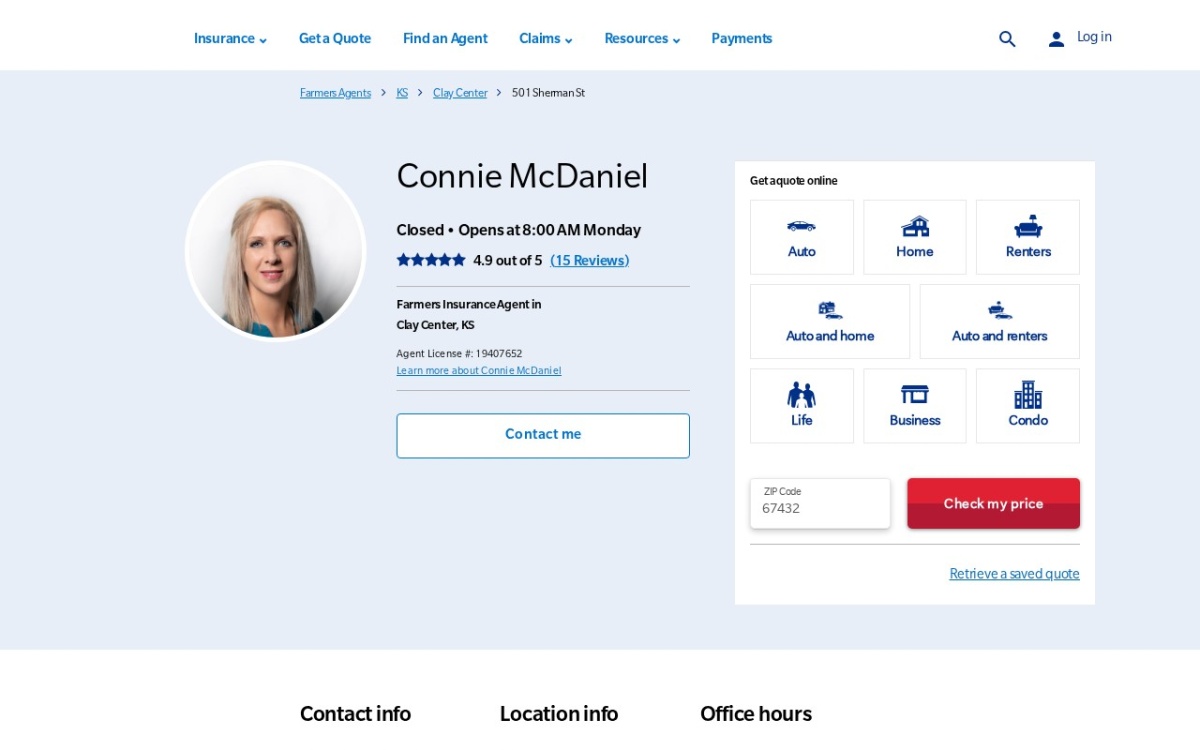Follow the KS breadcrumb link
Image resolution: width=1200 pixels, height=750 pixels.
(x=402, y=93)
